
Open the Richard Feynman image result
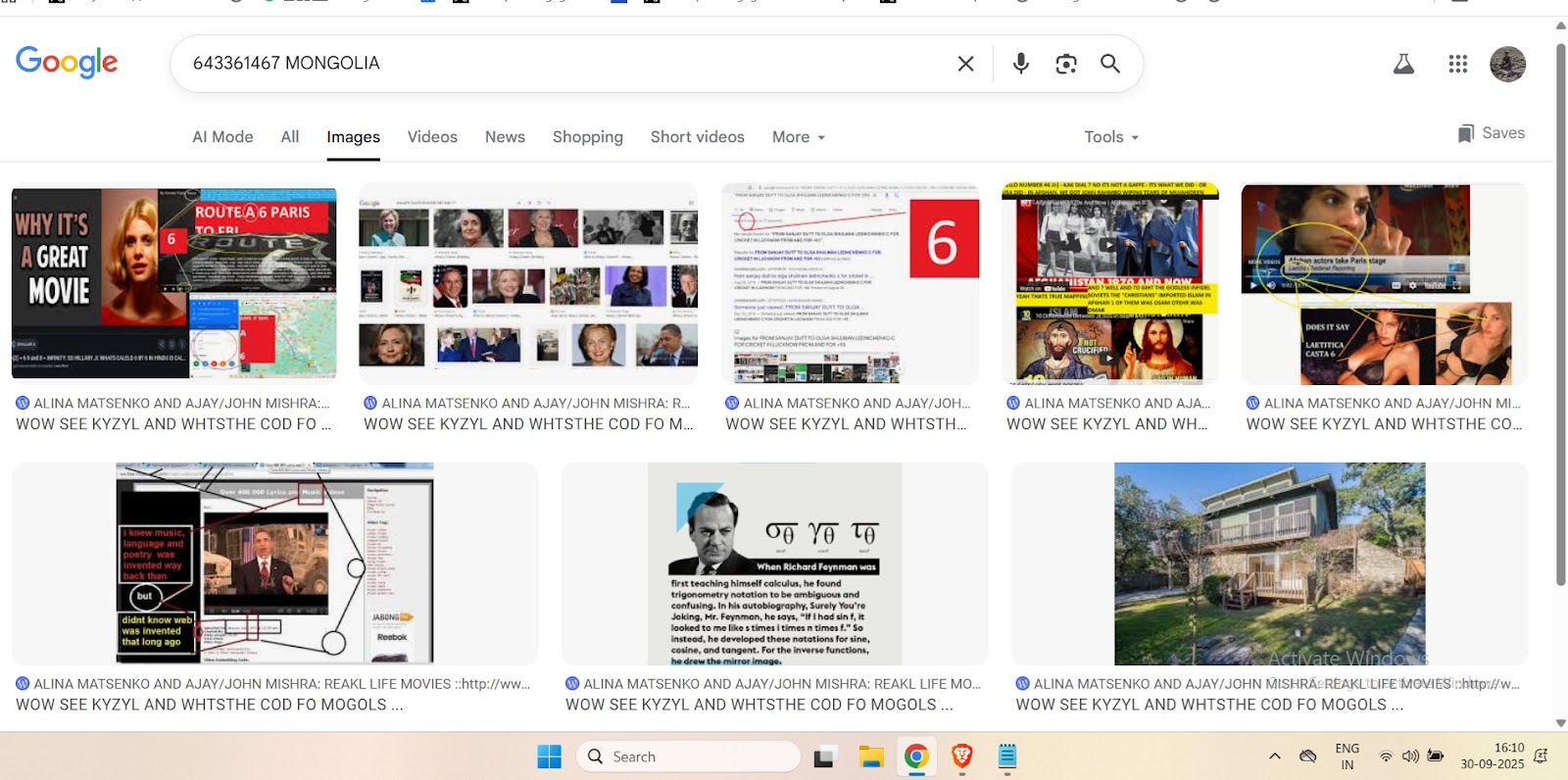tap(774, 564)
